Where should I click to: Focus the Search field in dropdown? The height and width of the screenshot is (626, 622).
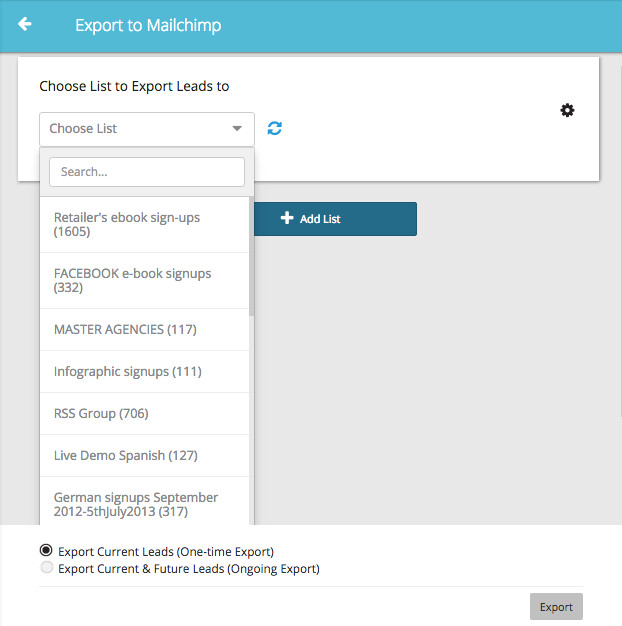147,172
